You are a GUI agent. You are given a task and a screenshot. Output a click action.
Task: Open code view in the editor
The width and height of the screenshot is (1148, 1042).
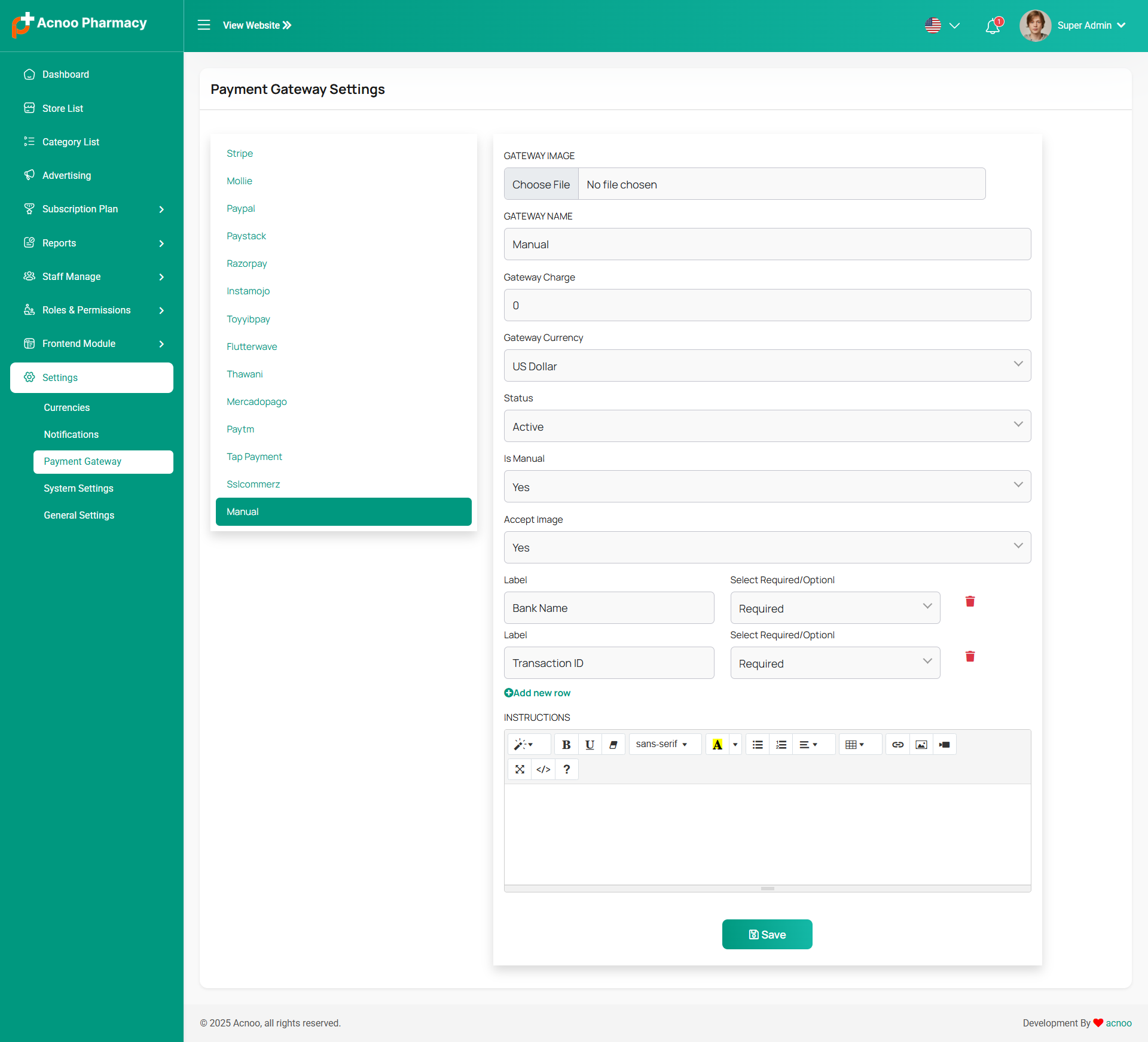(x=543, y=769)
